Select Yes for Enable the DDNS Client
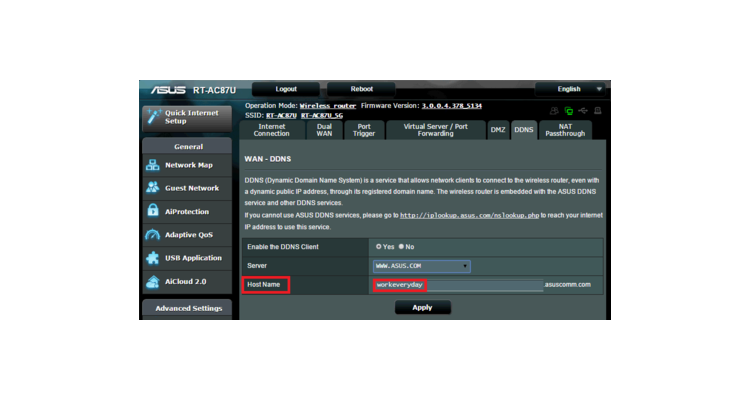This screenshot has width=750, height=400. (x=378, y=246)
